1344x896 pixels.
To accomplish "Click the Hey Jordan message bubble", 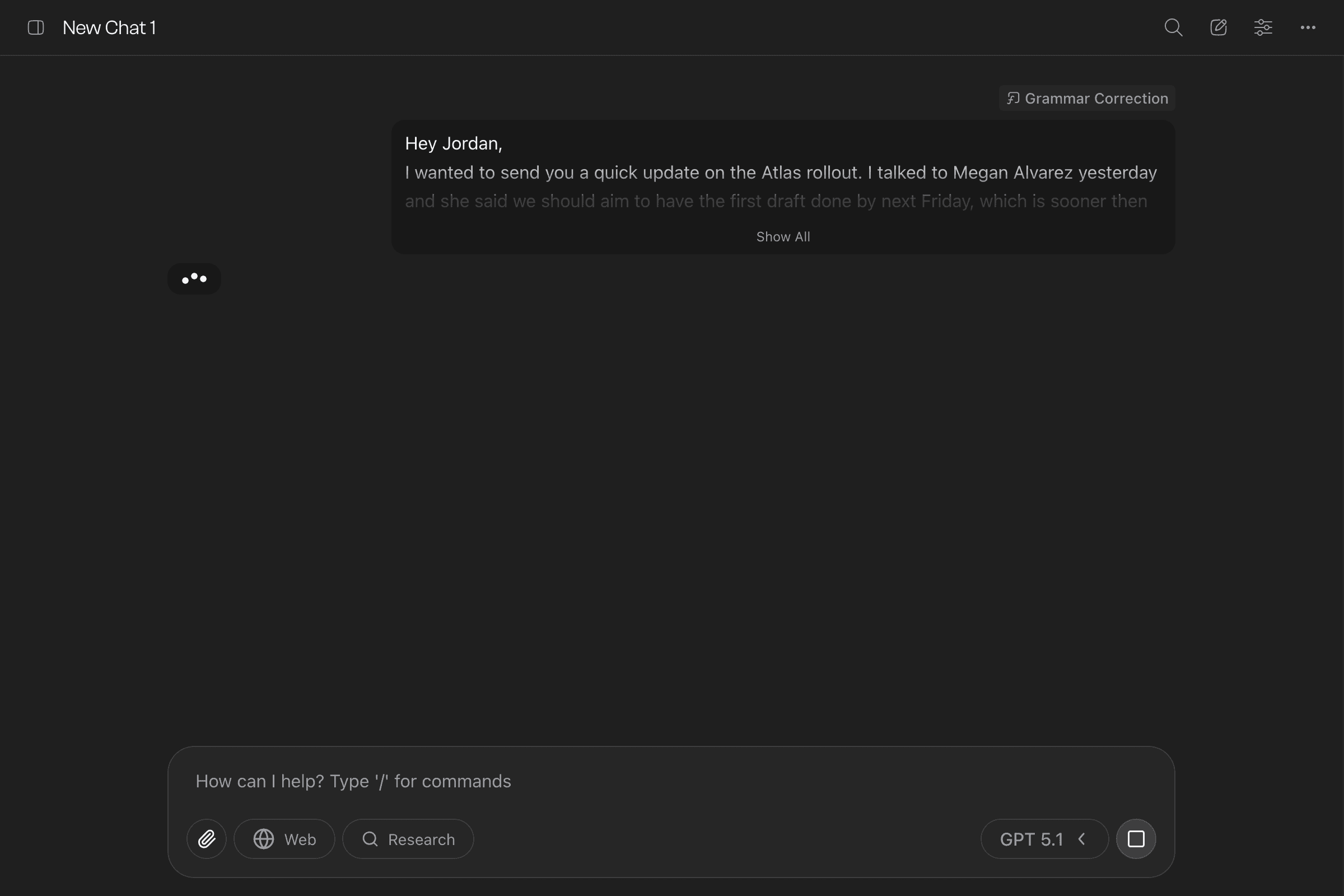I will tap(783, 172).
